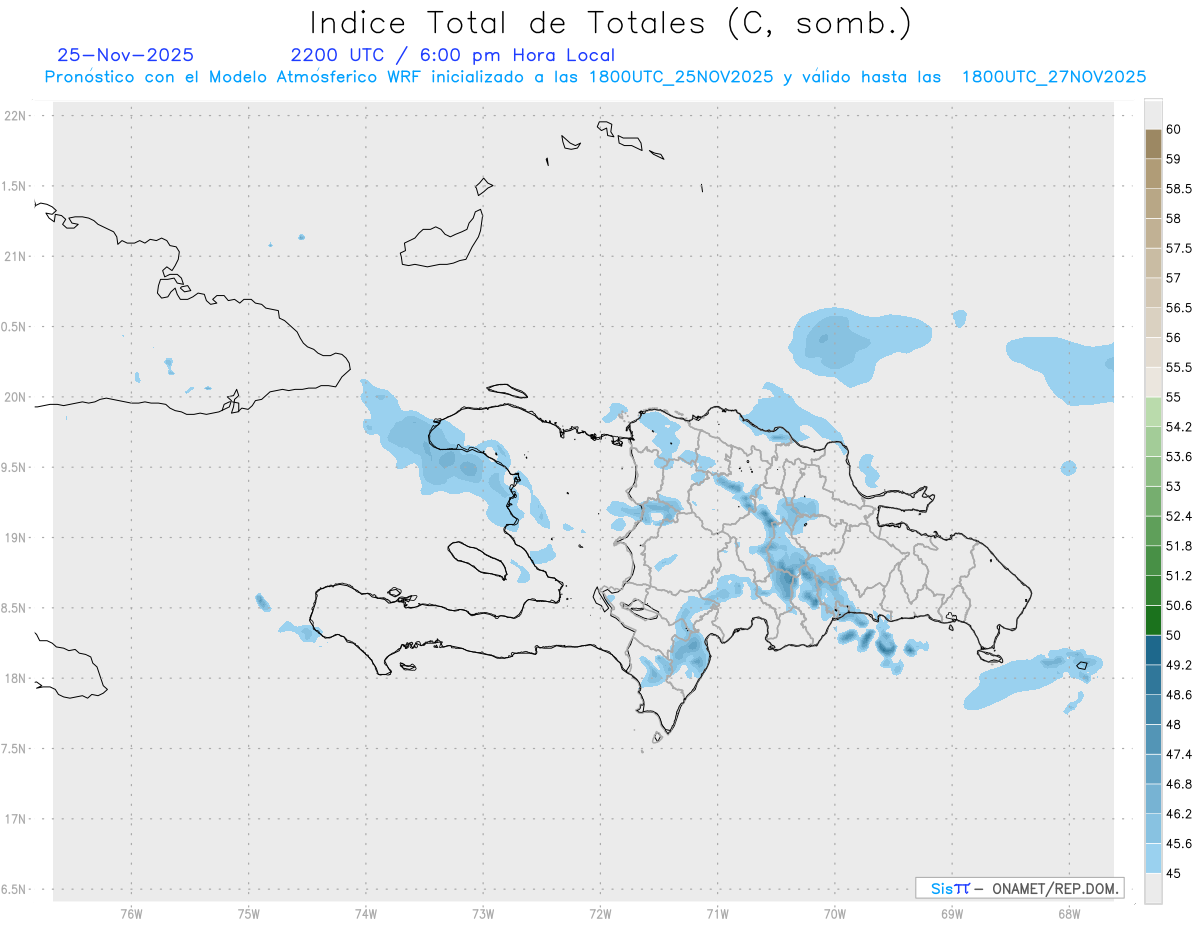Click the legend value "60"
The image size is (1200, 927).
tap(1173, 129)
